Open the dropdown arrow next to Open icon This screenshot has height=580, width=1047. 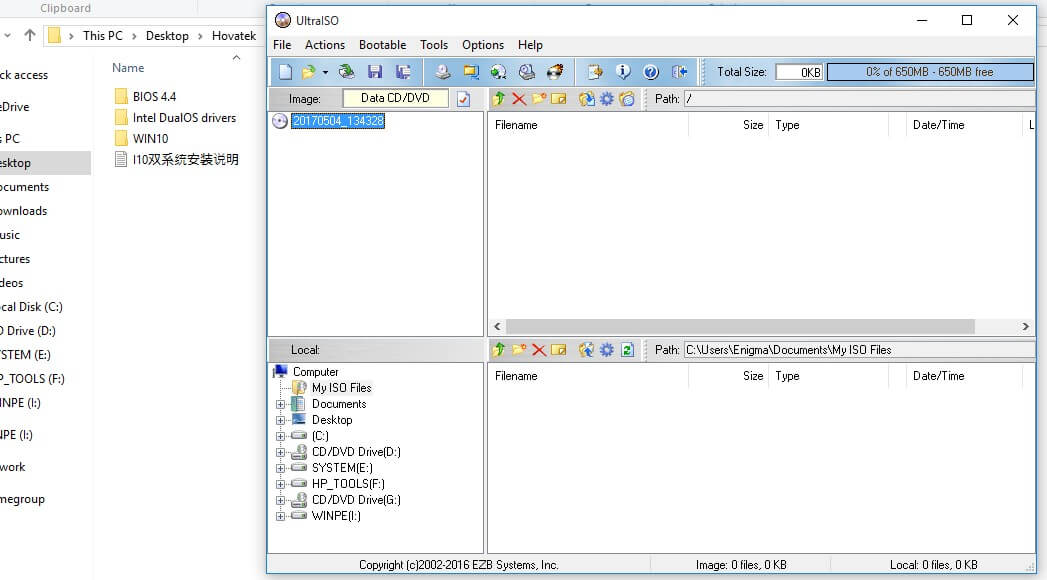[x=325, y=73]
